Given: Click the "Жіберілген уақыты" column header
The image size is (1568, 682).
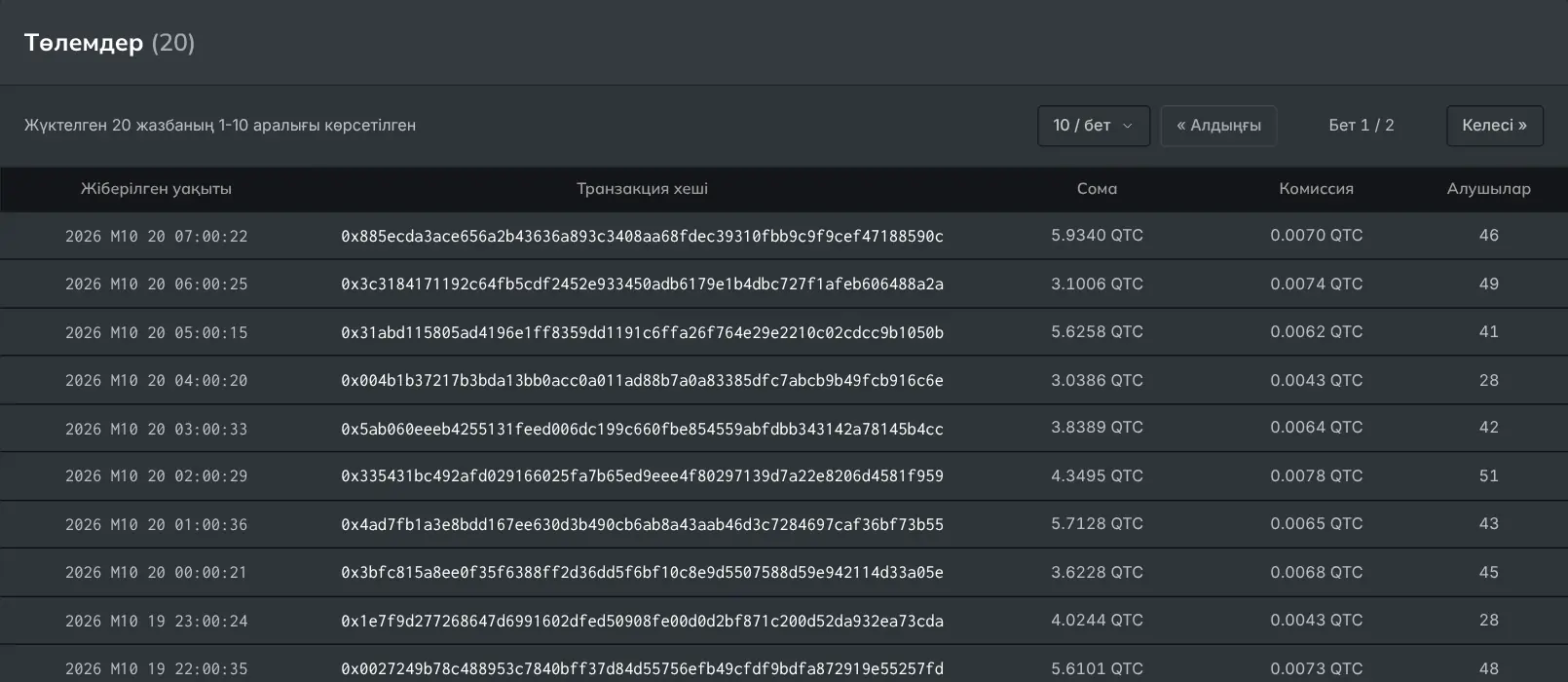Looking at the screenshot, I should (156, 189).
